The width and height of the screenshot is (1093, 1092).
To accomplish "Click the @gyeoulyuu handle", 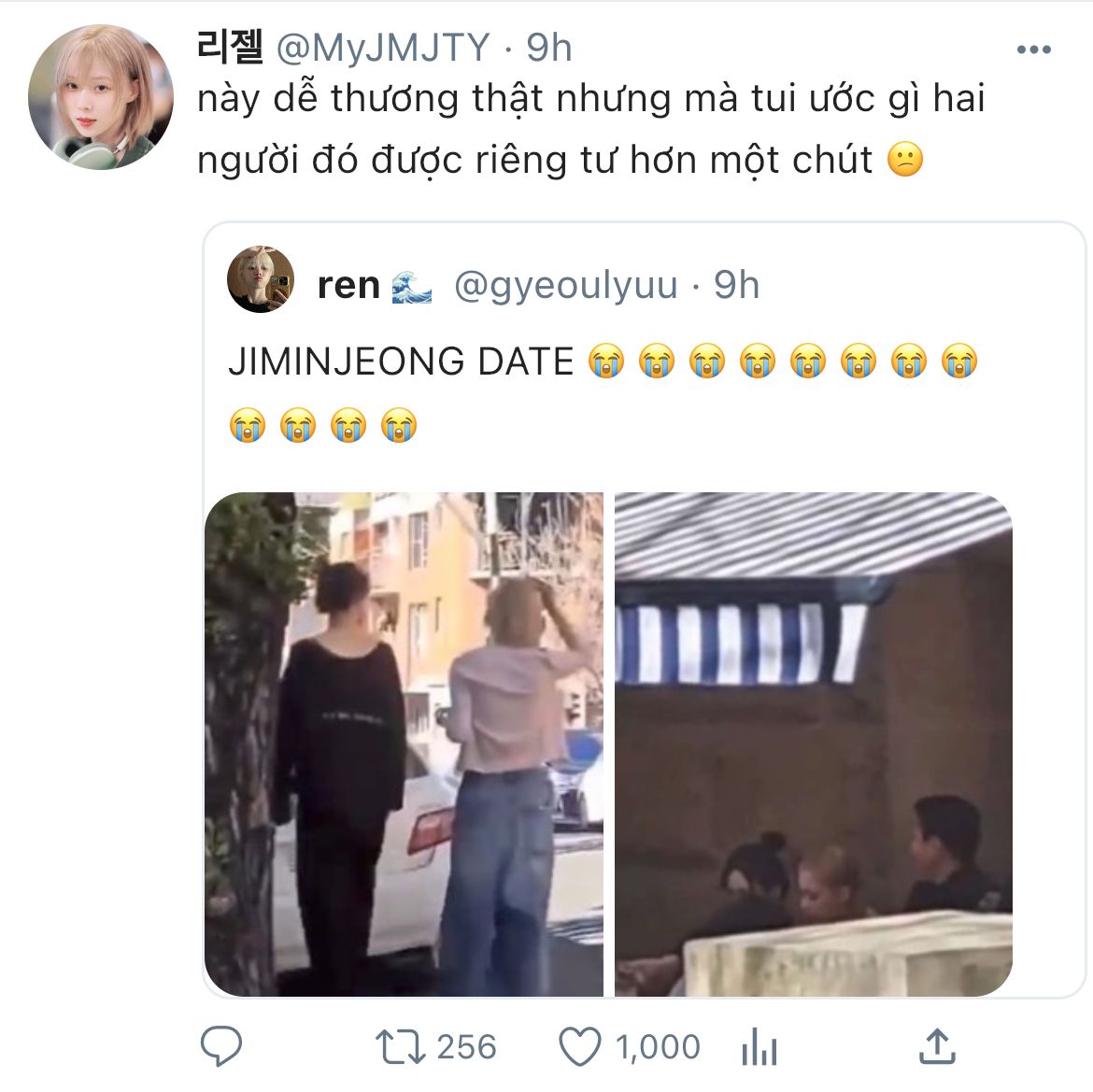I will click(x=566, y=285).
